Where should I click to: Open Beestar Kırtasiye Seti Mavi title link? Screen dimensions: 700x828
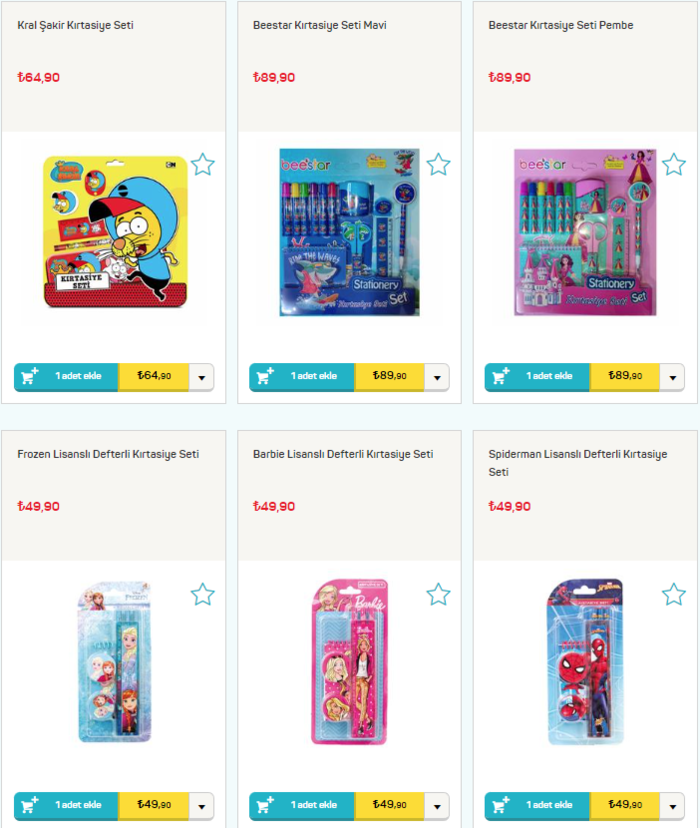click(x=319, y=25)
